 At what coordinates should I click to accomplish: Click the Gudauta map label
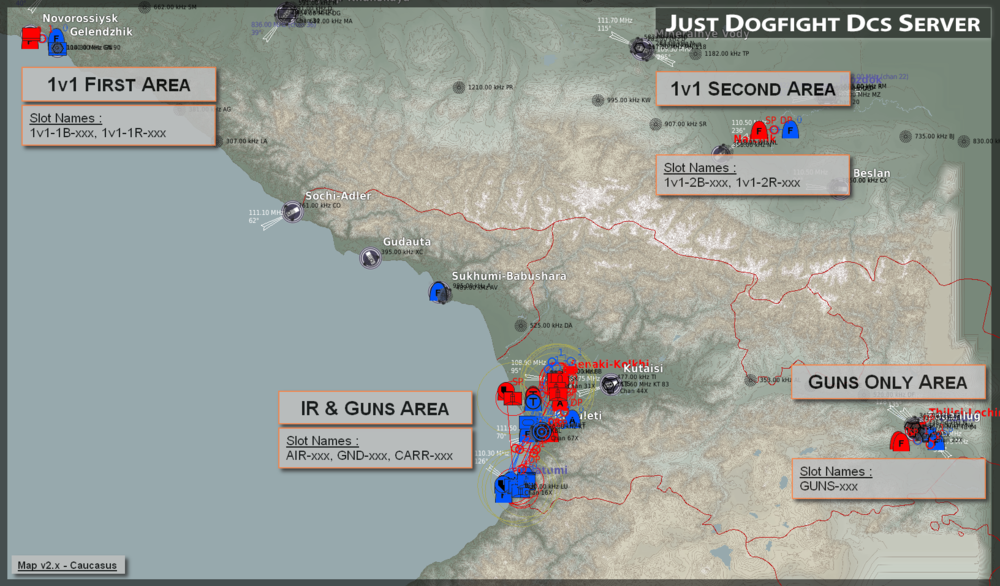point(407,242)
